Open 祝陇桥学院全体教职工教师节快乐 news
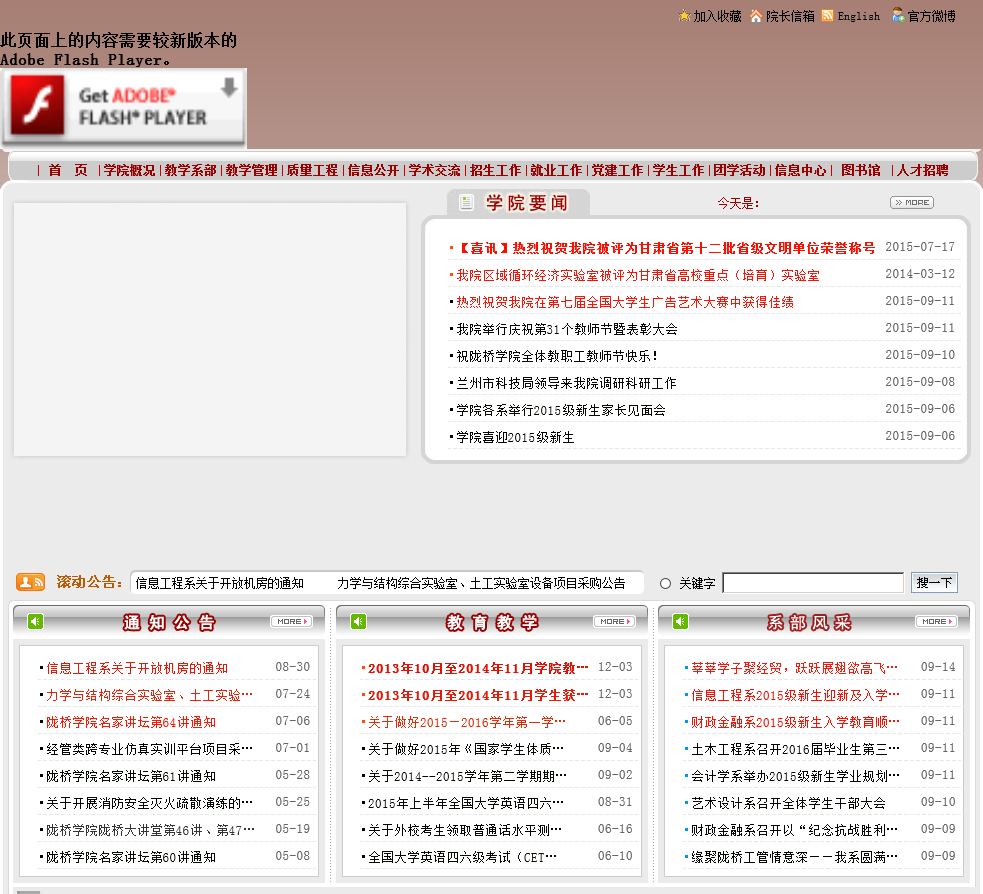Image resolution: width=983 pixels, height=894 pixels. [x=557, y=356]
